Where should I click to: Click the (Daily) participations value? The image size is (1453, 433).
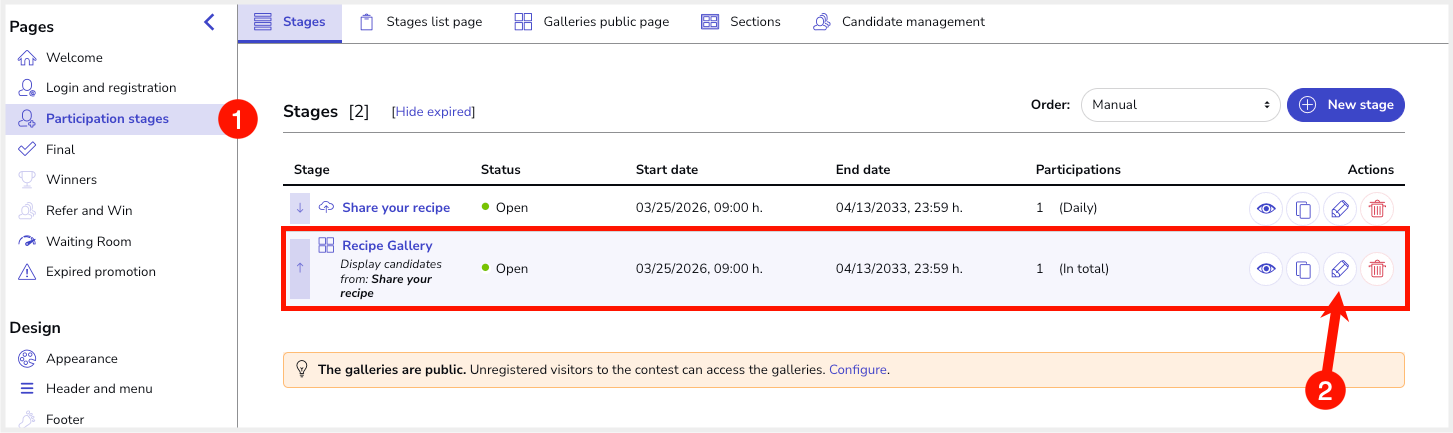pyautogui.click(x=1078, y=208)
